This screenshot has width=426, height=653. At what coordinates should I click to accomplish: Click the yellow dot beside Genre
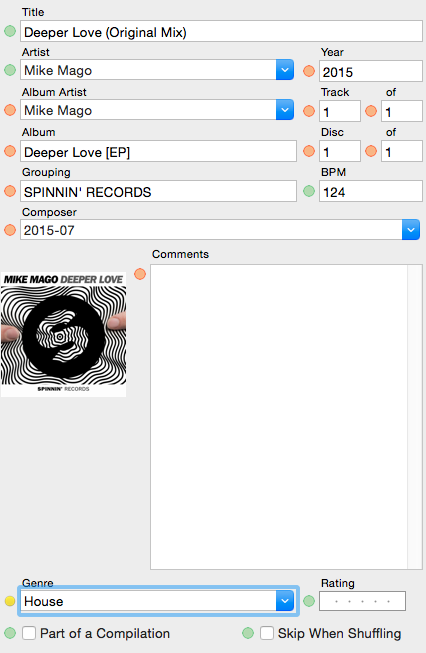10,601
